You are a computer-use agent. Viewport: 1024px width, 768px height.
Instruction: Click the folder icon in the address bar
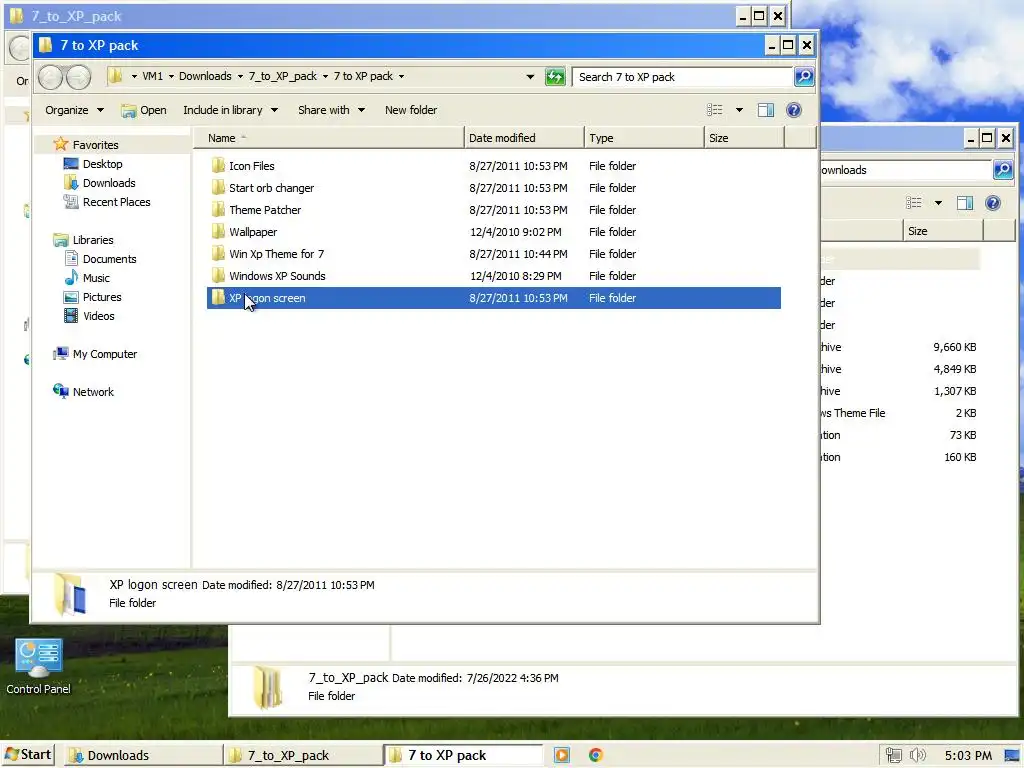pyautogui.click(x=116, y=76)
